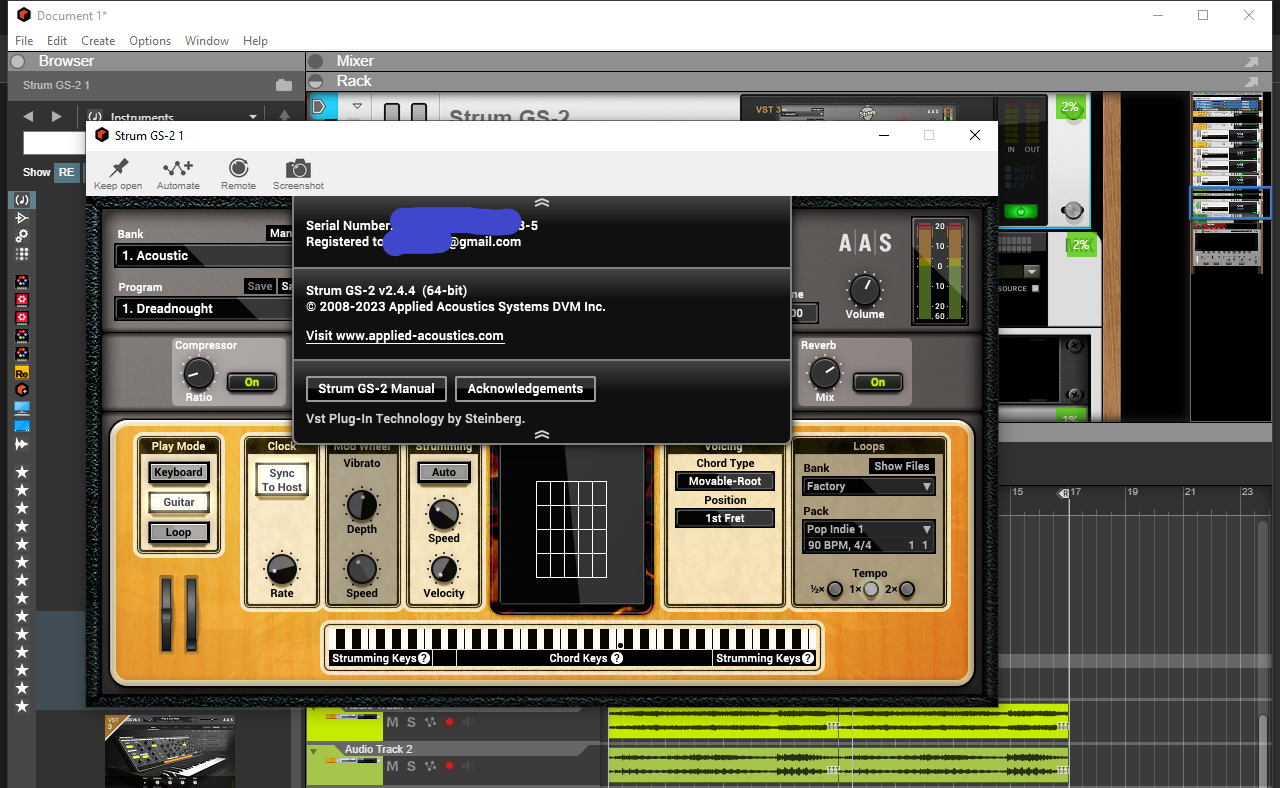Toggle Sync To Host clock button

point(282,480)
